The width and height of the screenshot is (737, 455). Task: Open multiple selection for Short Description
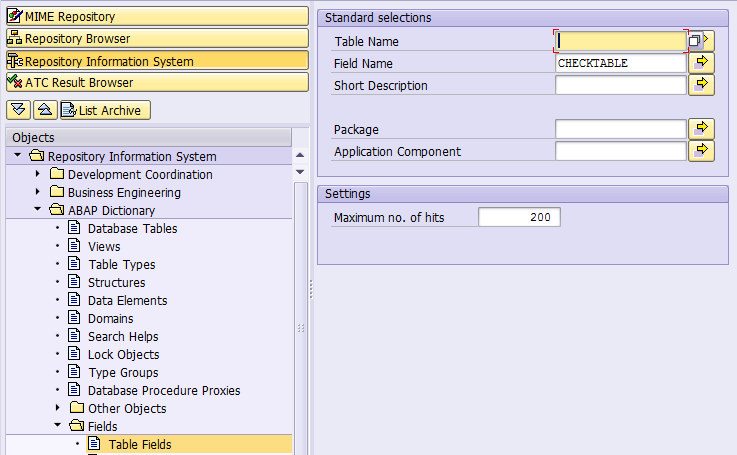tap(701, 85)
